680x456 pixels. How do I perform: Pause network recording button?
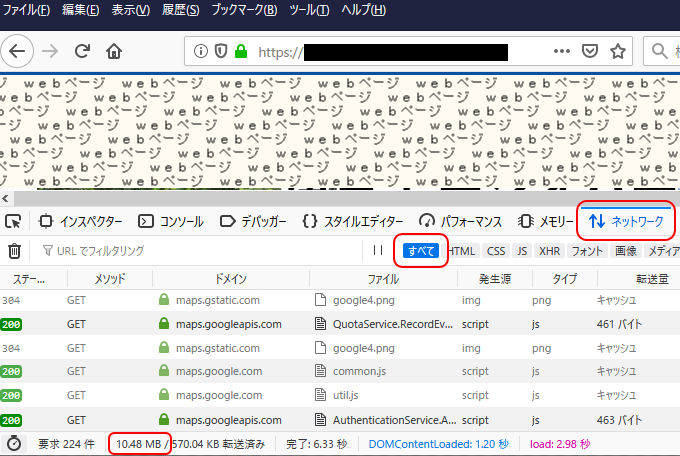[378, 250]
